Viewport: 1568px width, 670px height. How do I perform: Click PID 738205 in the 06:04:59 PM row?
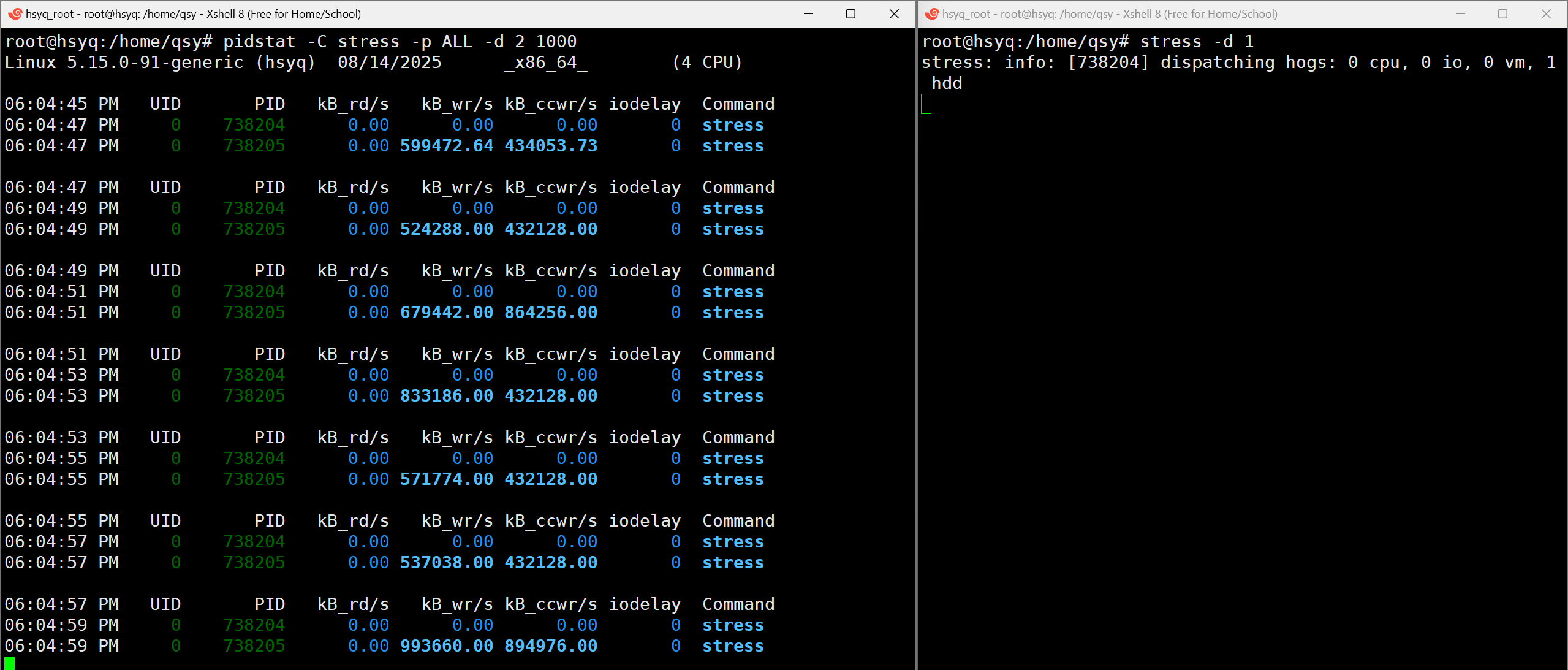(254, 646)
